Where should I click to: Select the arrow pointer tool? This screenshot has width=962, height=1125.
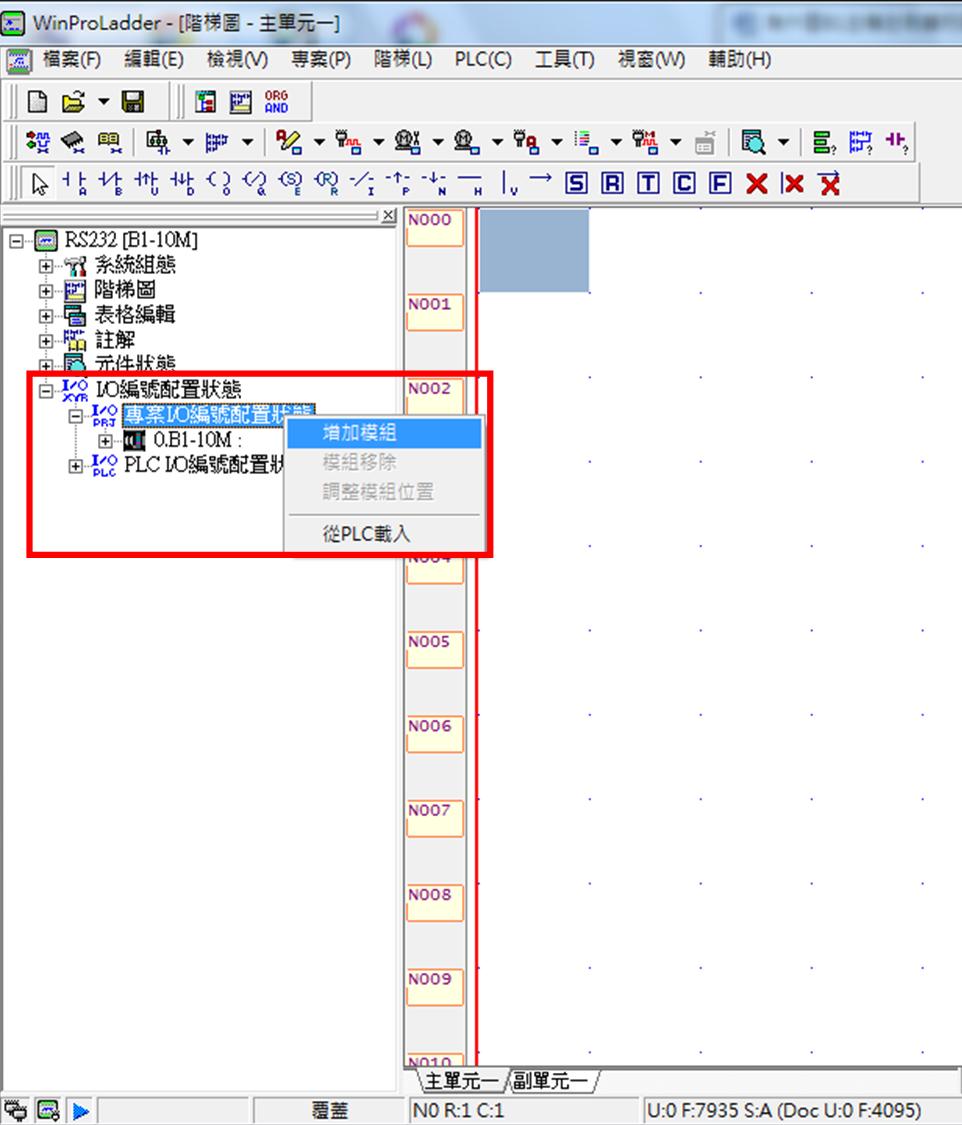tap(39, 184)
